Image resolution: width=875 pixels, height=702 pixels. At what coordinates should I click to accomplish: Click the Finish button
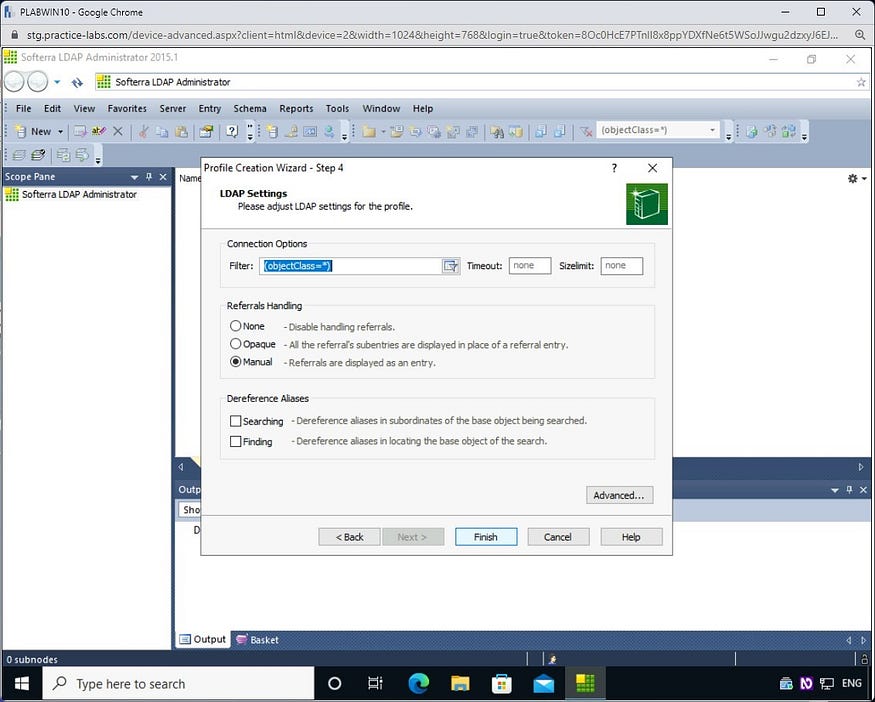(486, 537)
